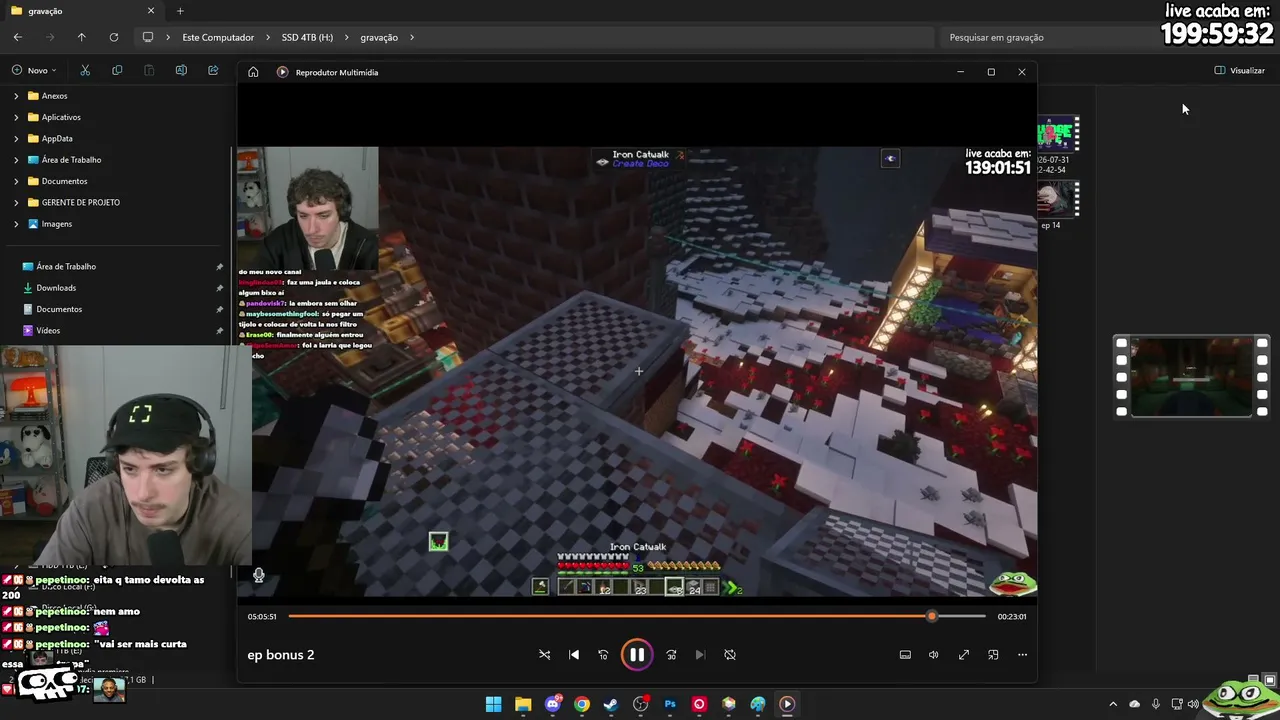Enable mini player mode
This screenshot has height=720, width=1280.
[993, 655]
